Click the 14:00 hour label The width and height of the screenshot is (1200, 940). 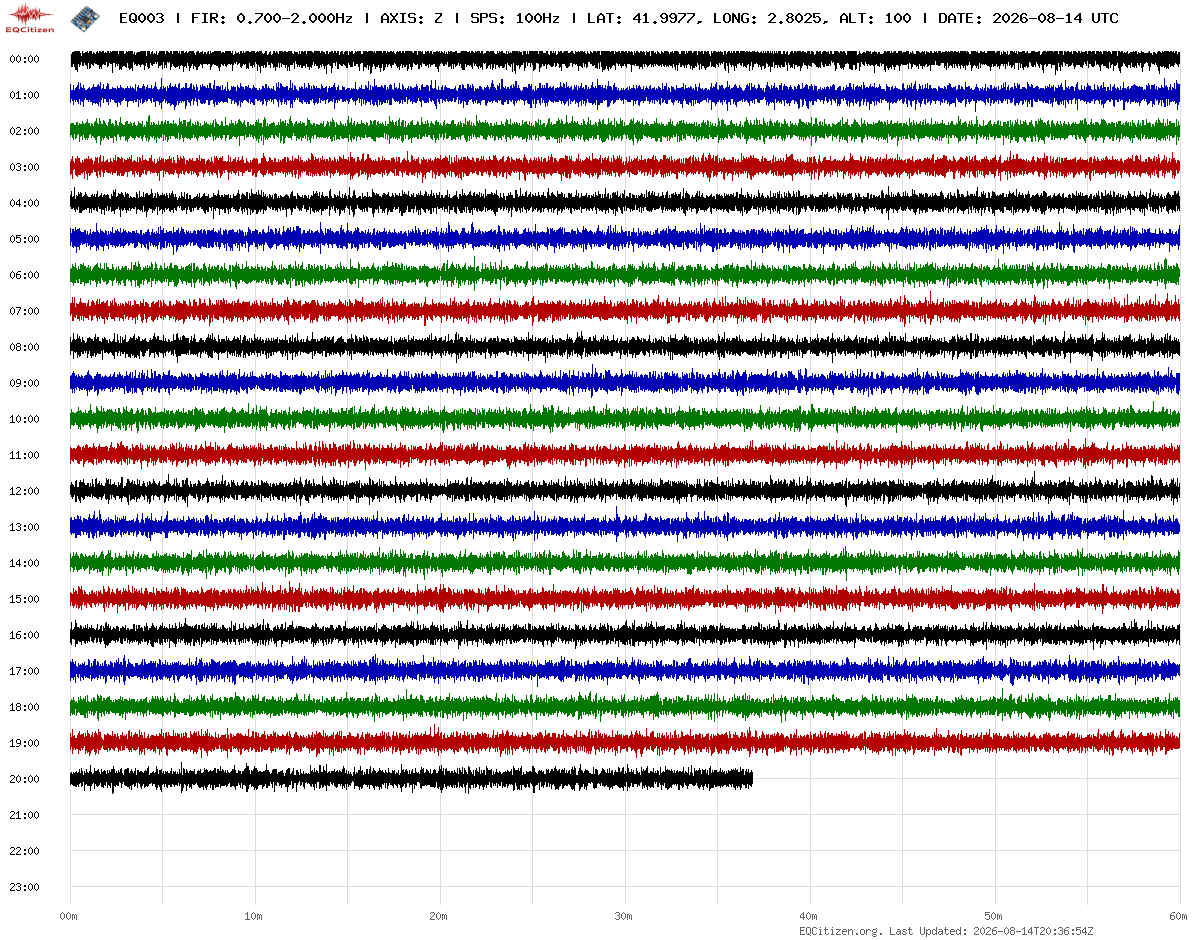pos(24,563)
